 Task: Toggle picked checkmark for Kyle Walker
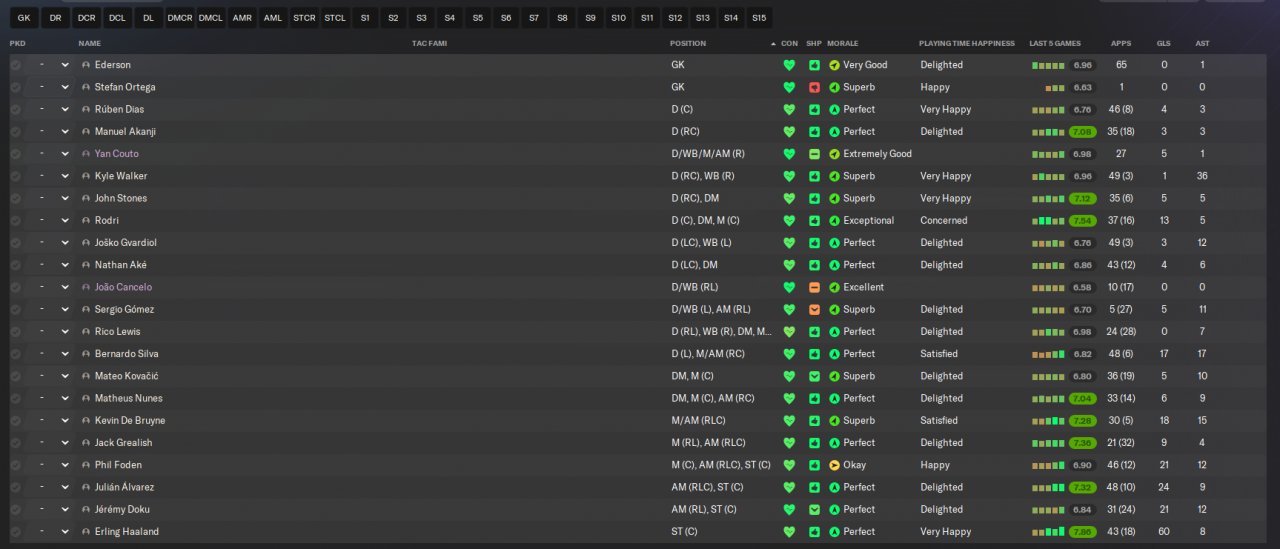[x=15, y=176]
